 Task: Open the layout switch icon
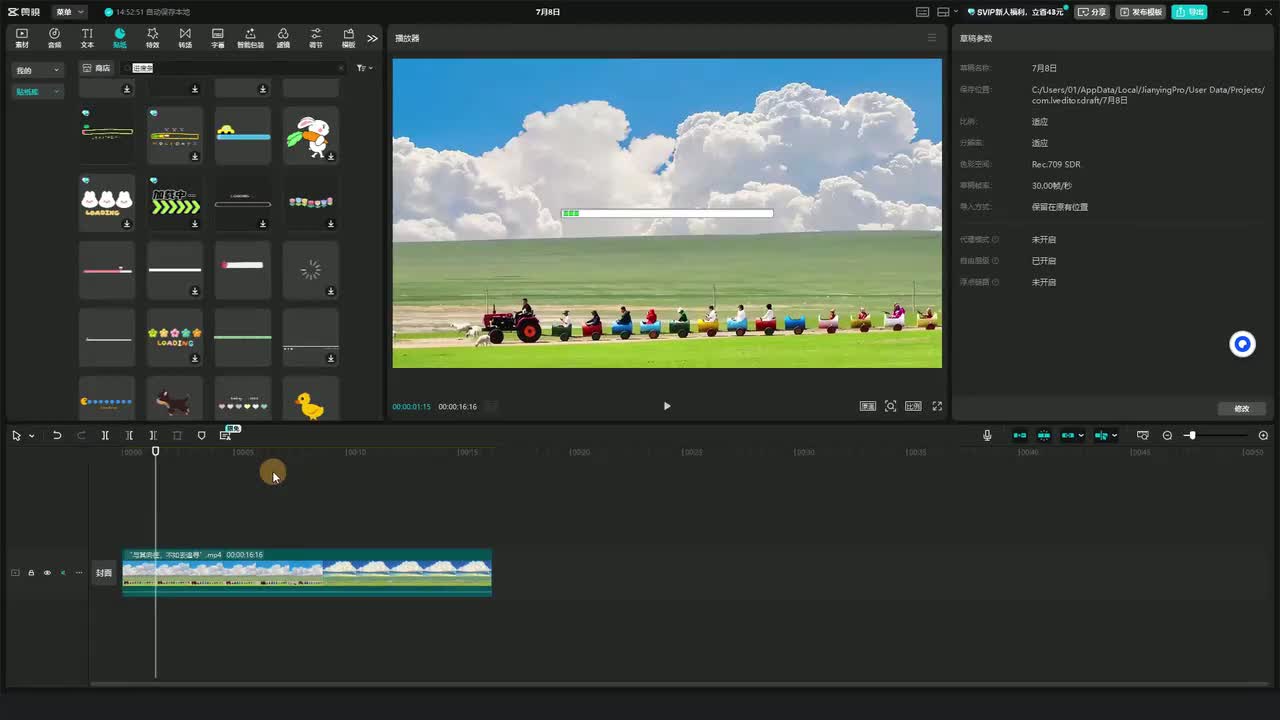click(x=942, y=12)
